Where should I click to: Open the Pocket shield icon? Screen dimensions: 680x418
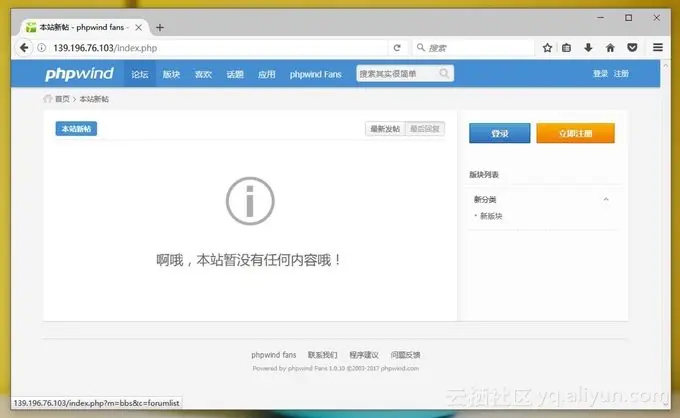point(632,48)
